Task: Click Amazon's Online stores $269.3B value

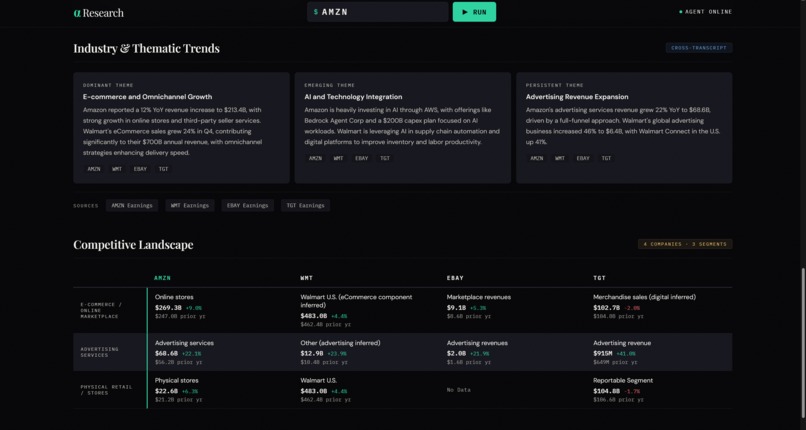Action: pyautogui.click(x=168, y=308)
